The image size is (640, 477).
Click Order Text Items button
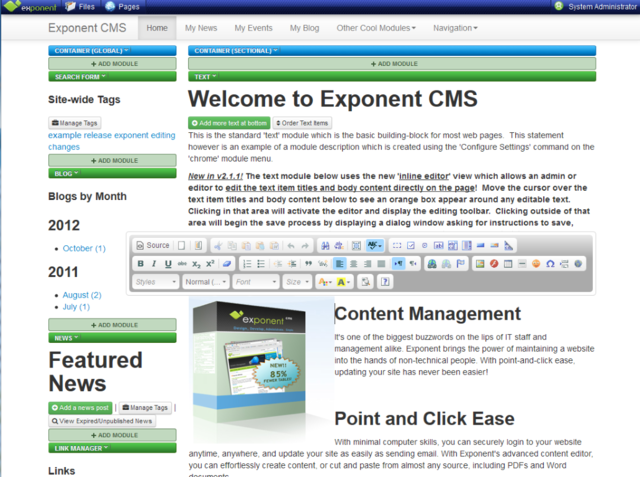click(x=302, y=123)
